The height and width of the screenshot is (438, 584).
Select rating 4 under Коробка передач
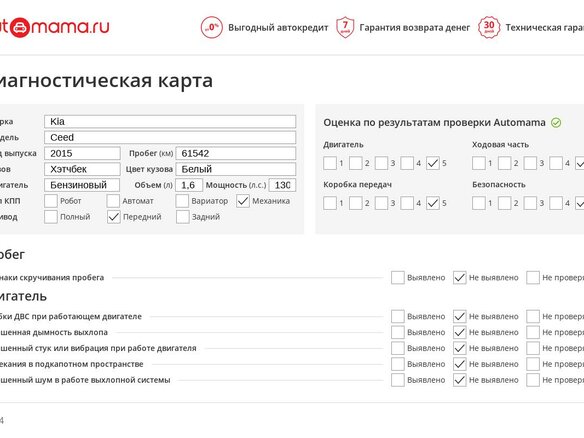[x=407, y=203]
